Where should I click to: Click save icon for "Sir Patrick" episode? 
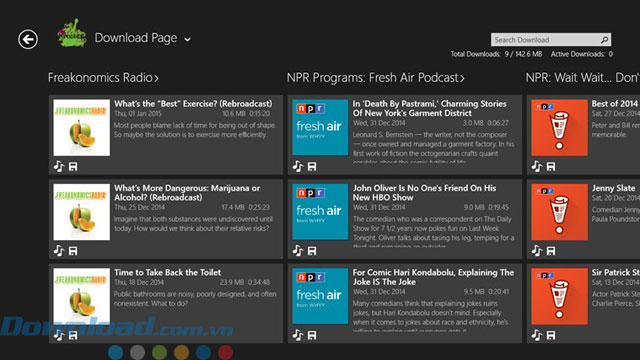click(x=551, y=336)
